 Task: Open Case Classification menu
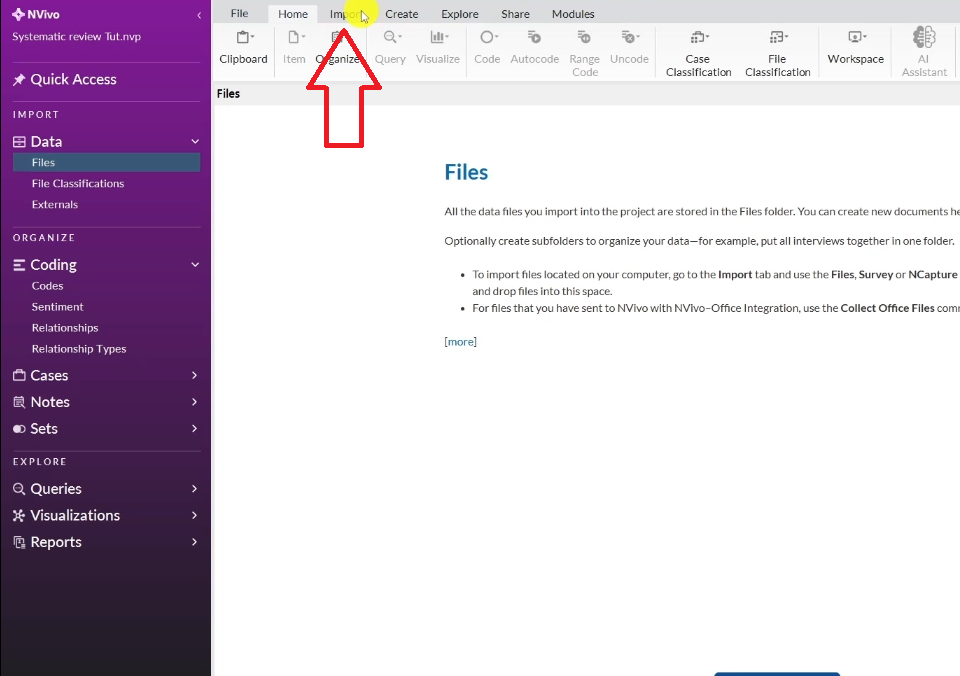click(x=699, y=53)
